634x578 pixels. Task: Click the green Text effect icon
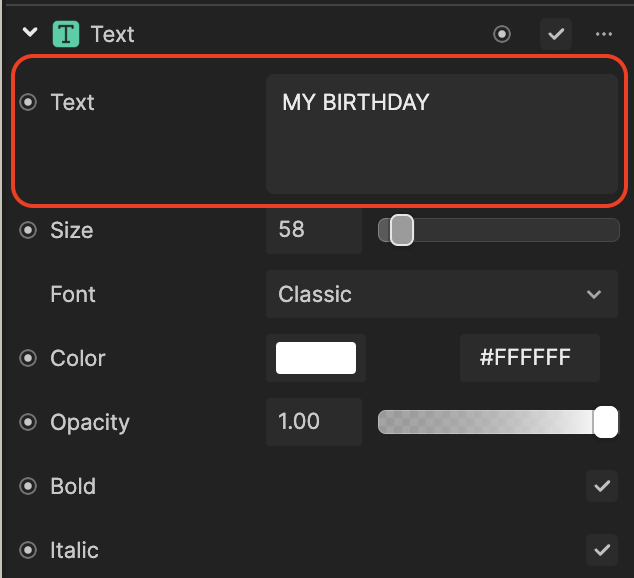click(66, 34)
